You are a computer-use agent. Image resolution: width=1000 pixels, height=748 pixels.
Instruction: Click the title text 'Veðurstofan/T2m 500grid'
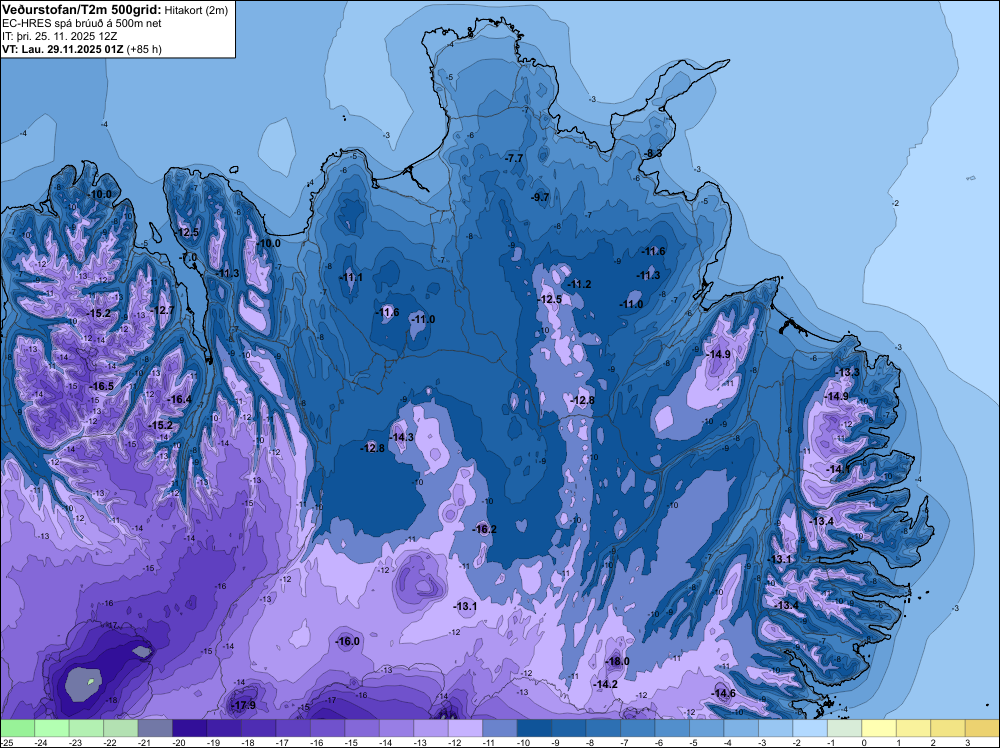[x=81, y=9]
